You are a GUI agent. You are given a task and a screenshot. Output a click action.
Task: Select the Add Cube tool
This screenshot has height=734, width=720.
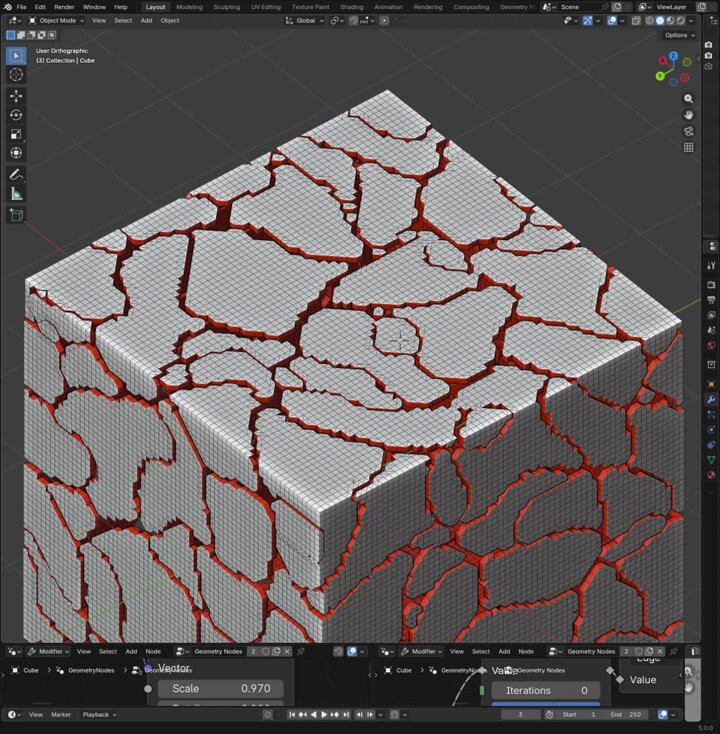pos(16,215)
